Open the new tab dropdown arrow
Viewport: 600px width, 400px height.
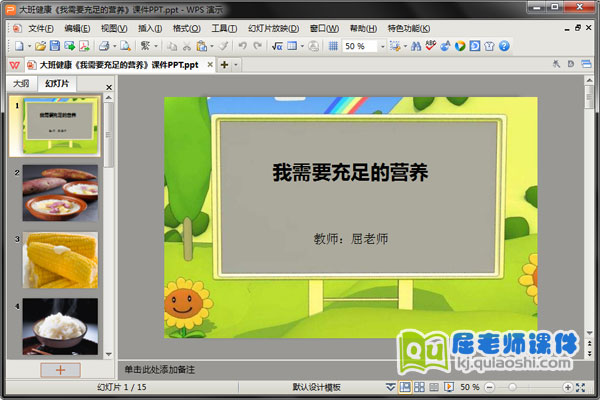236,65
